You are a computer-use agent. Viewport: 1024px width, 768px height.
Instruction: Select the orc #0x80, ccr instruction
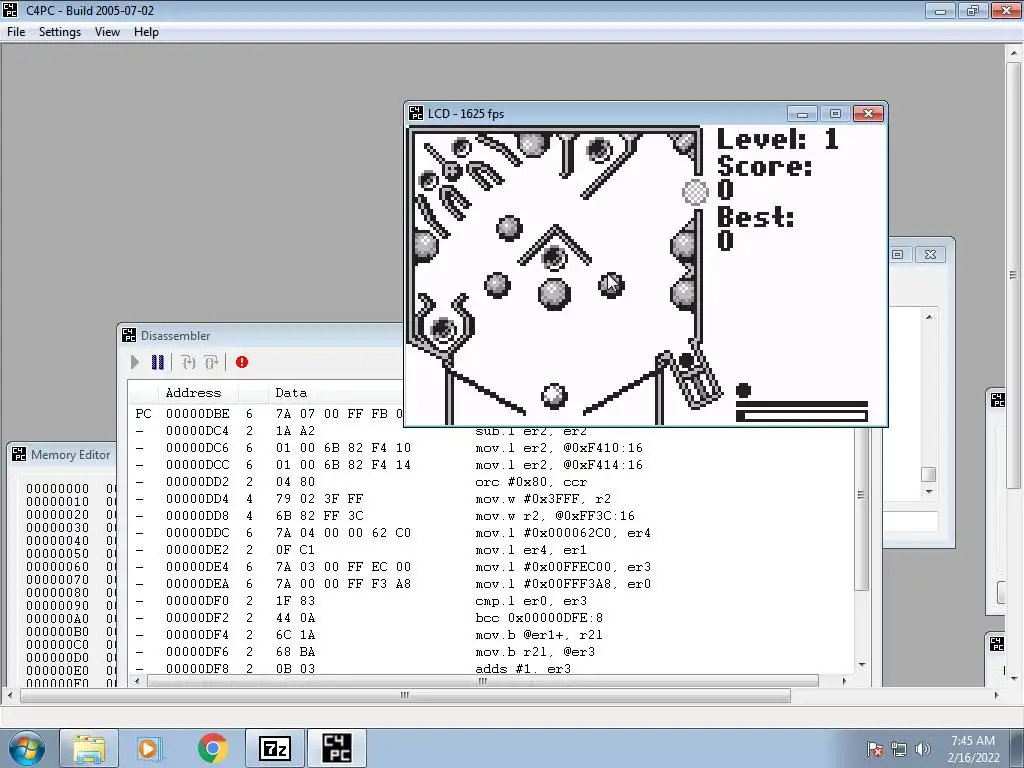(531, 482)
